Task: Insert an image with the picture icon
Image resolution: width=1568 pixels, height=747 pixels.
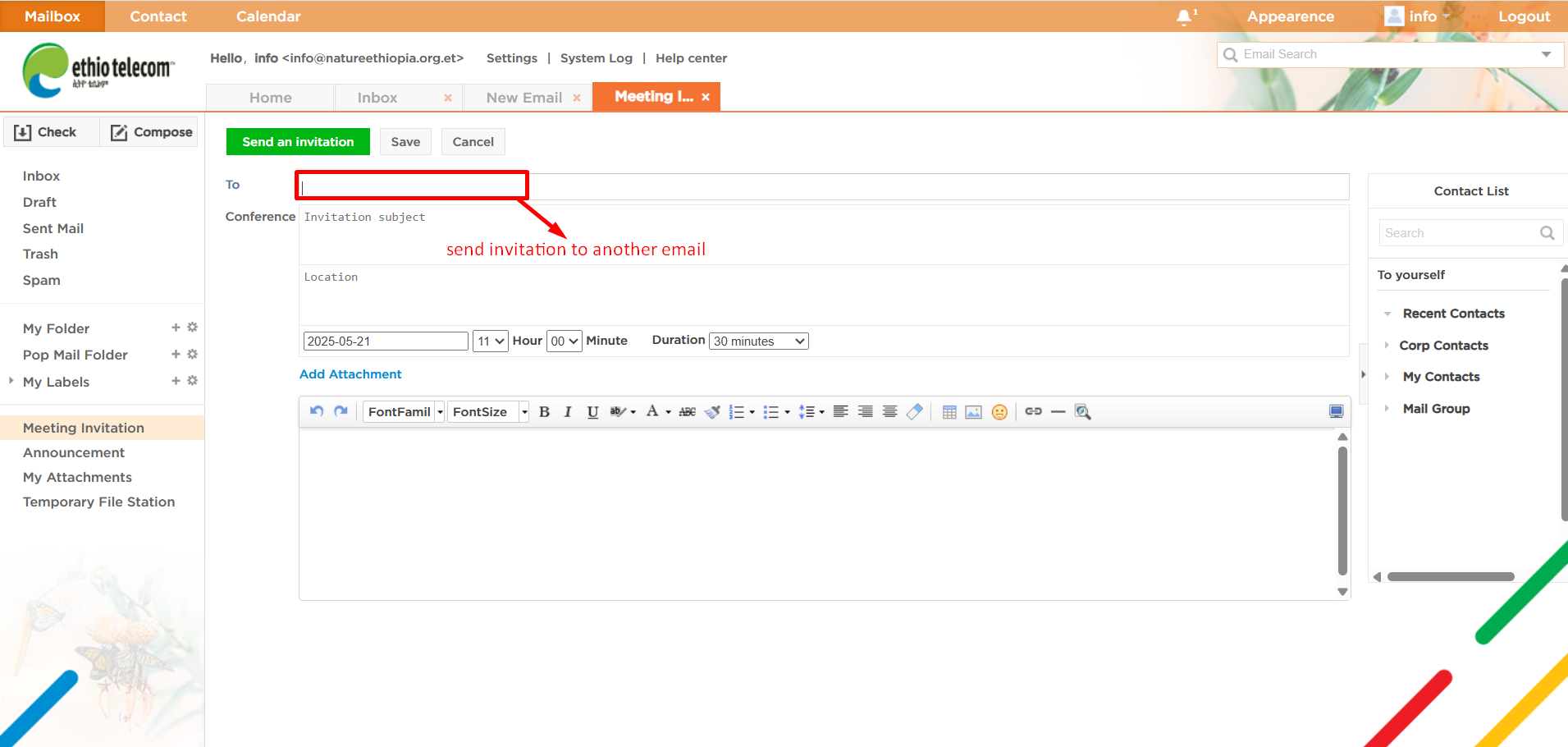Action: (x=973, y=412)
